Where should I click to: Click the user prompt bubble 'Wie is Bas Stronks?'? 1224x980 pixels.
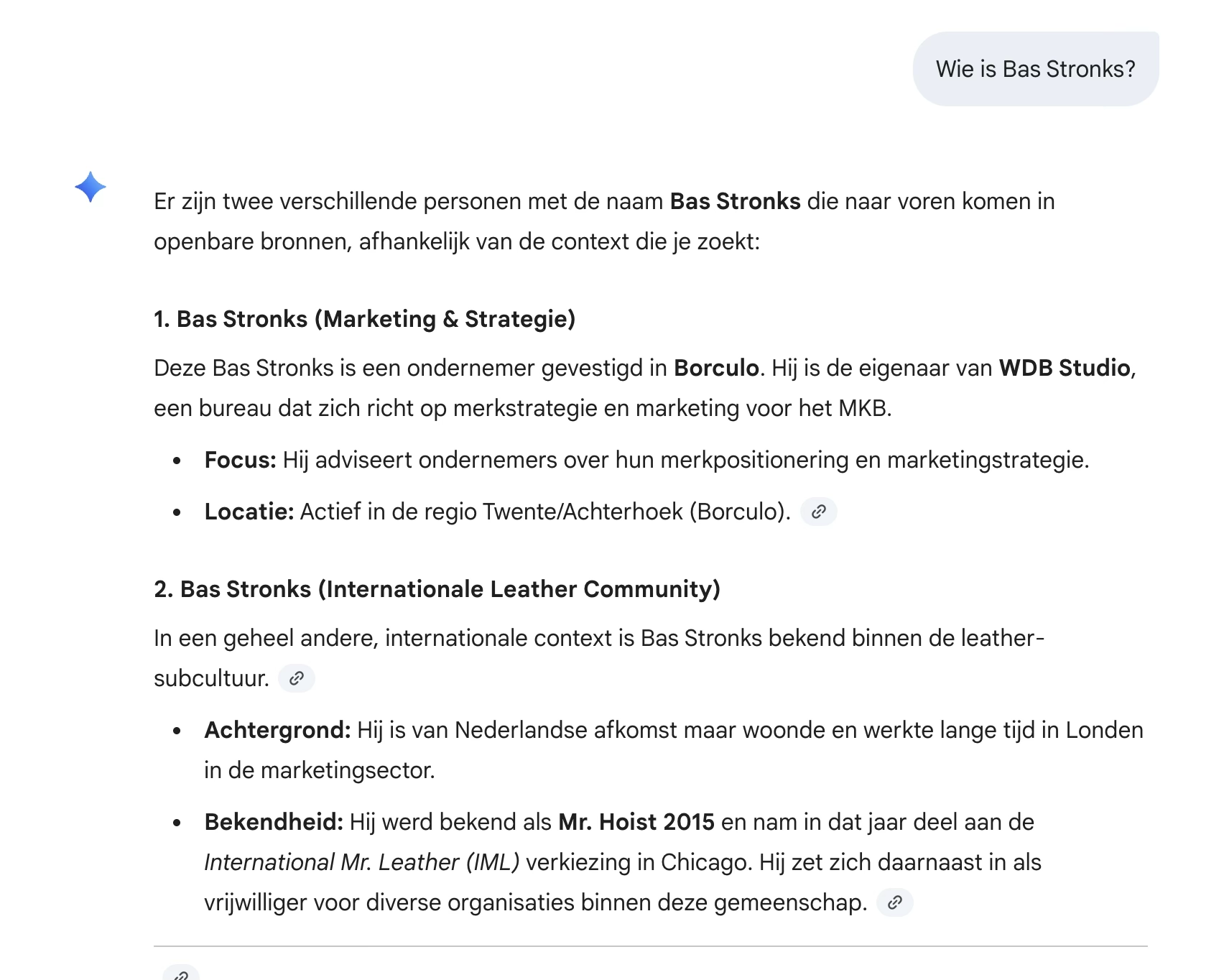[1036, 68]
